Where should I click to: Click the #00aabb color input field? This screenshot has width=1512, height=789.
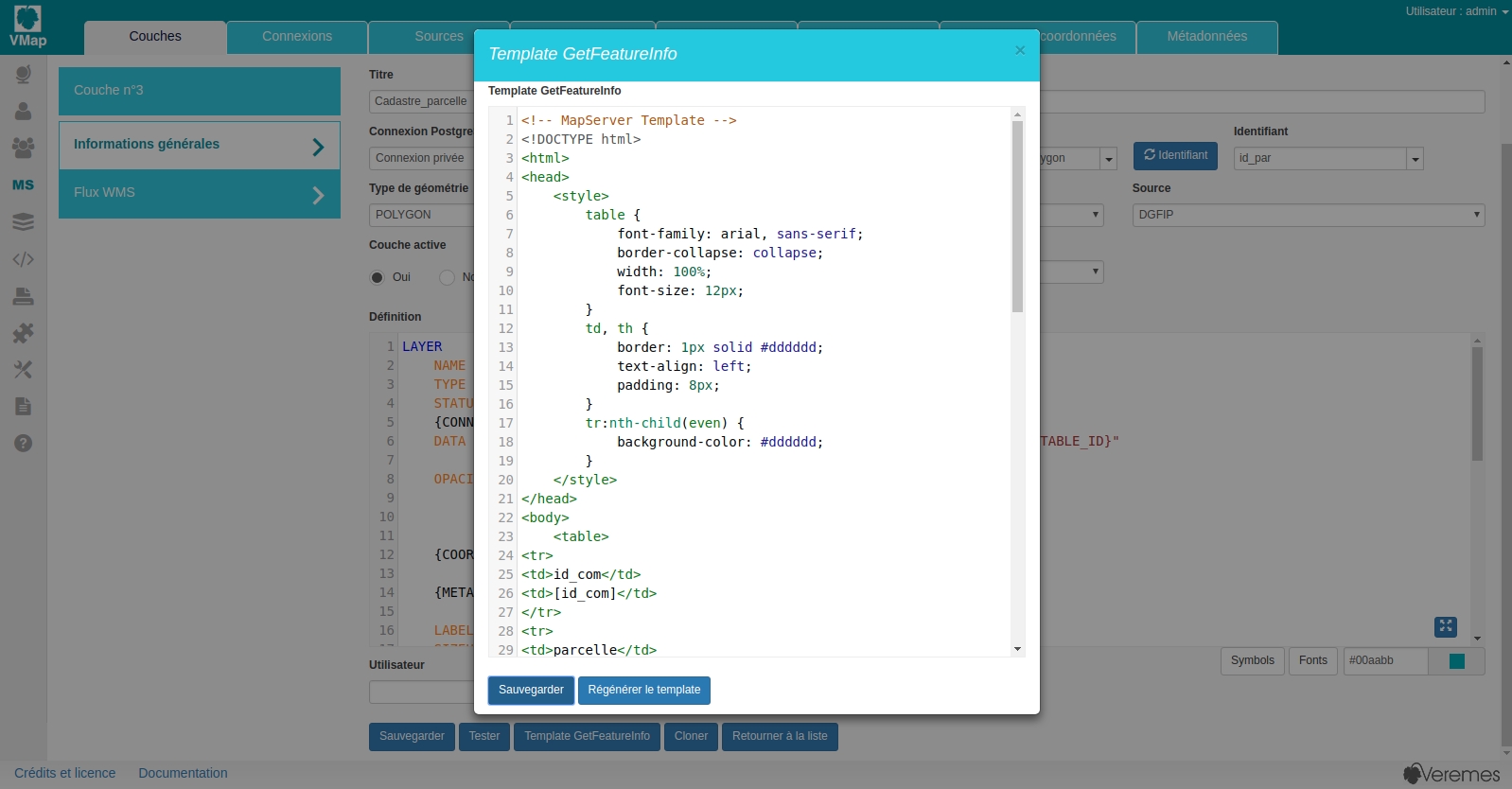point(1385,661)
